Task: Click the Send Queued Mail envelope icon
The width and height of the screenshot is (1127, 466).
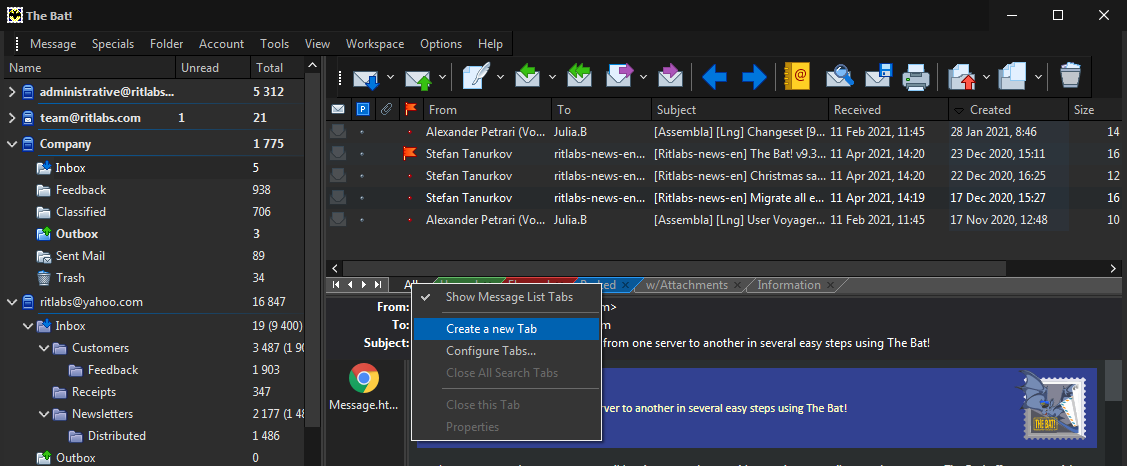Action: [418, 77]
